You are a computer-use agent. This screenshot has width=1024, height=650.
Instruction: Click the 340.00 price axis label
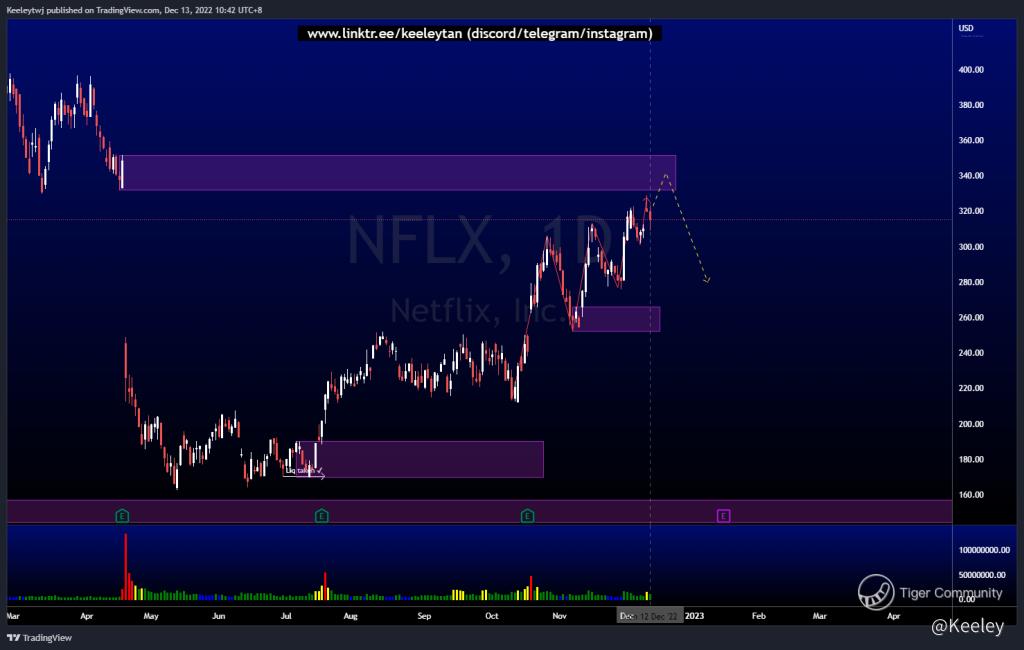point(971,176)
